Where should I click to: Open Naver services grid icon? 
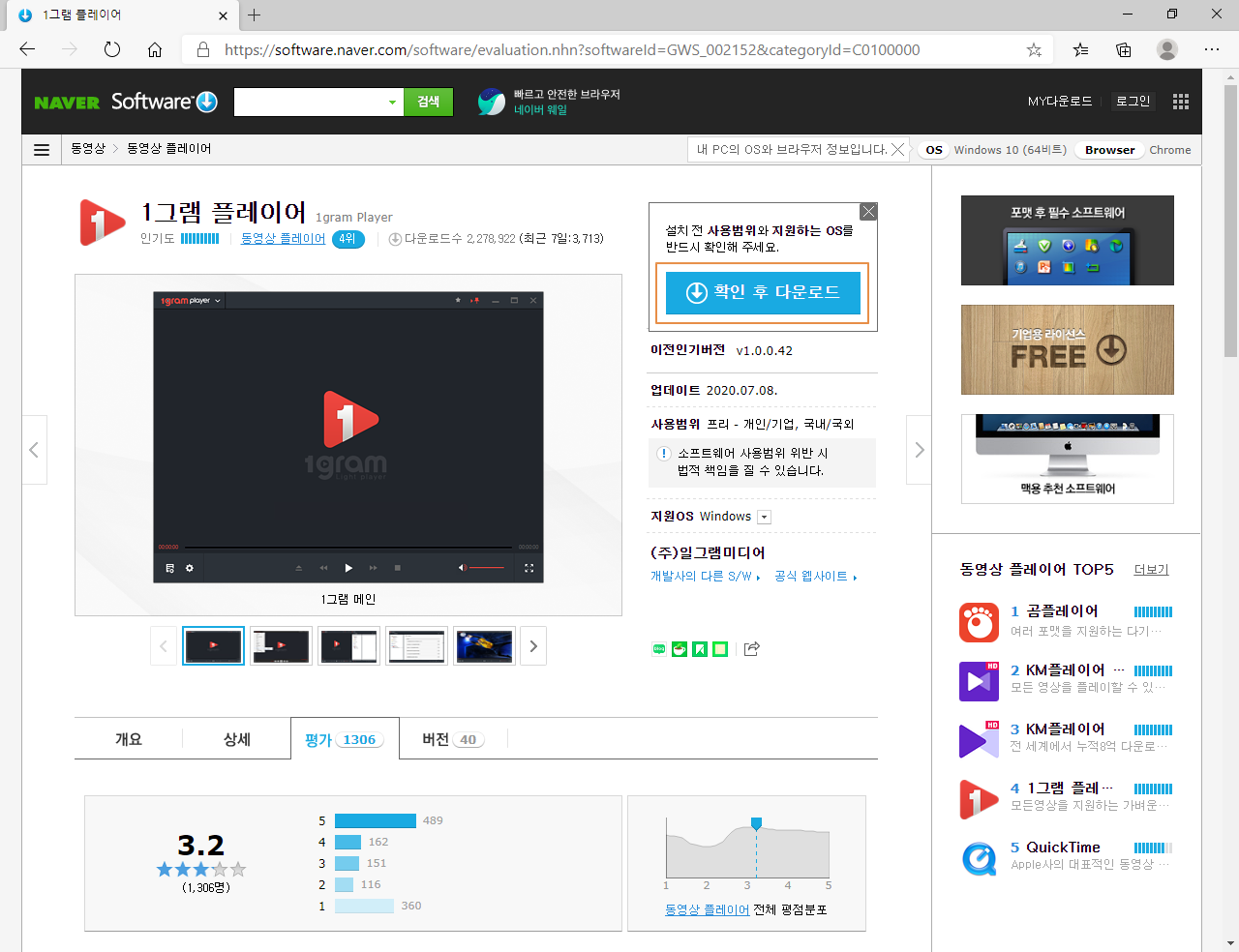1180,102
